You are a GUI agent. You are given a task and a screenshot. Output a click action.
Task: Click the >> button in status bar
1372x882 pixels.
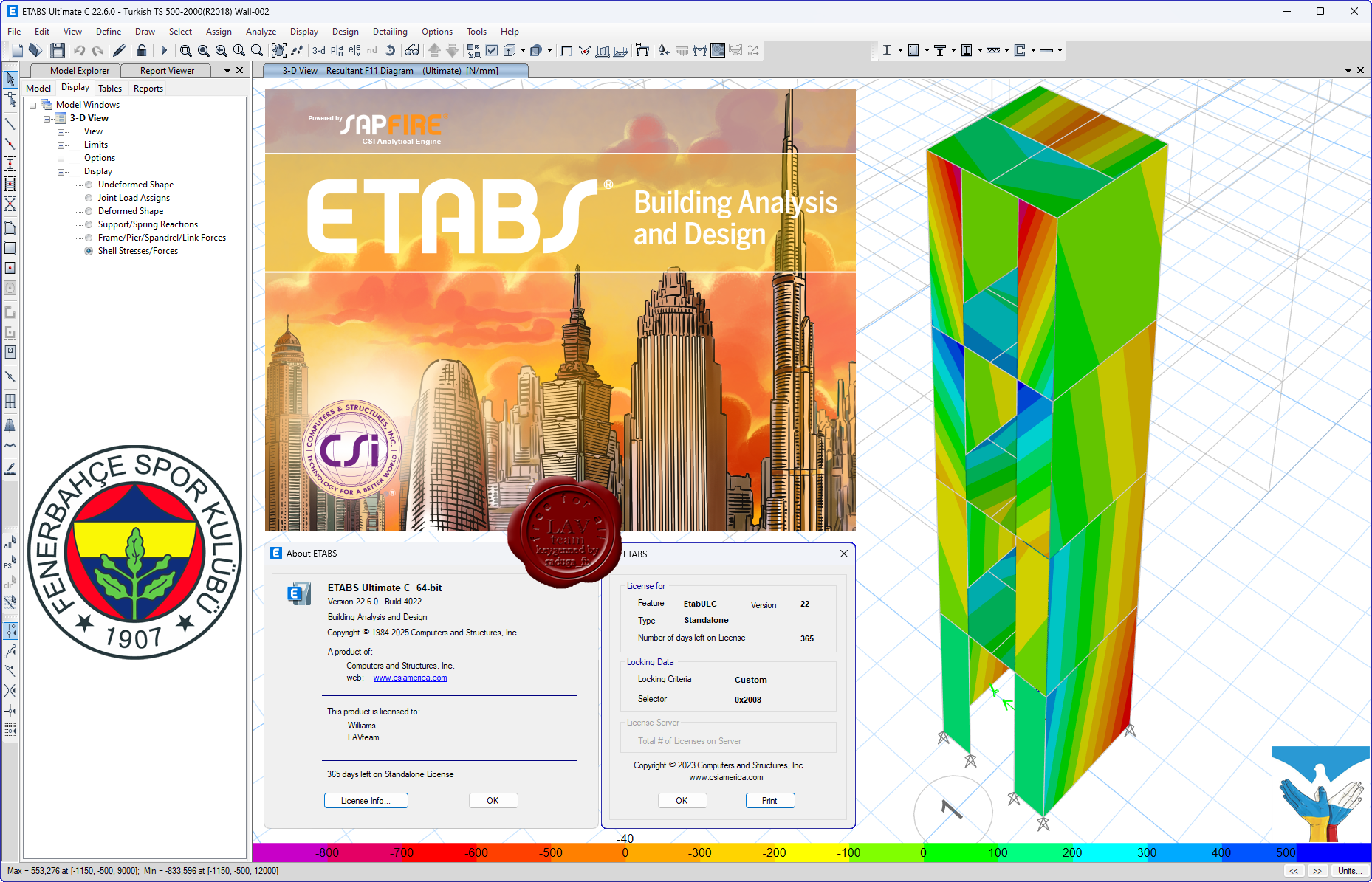[1317, 871]
